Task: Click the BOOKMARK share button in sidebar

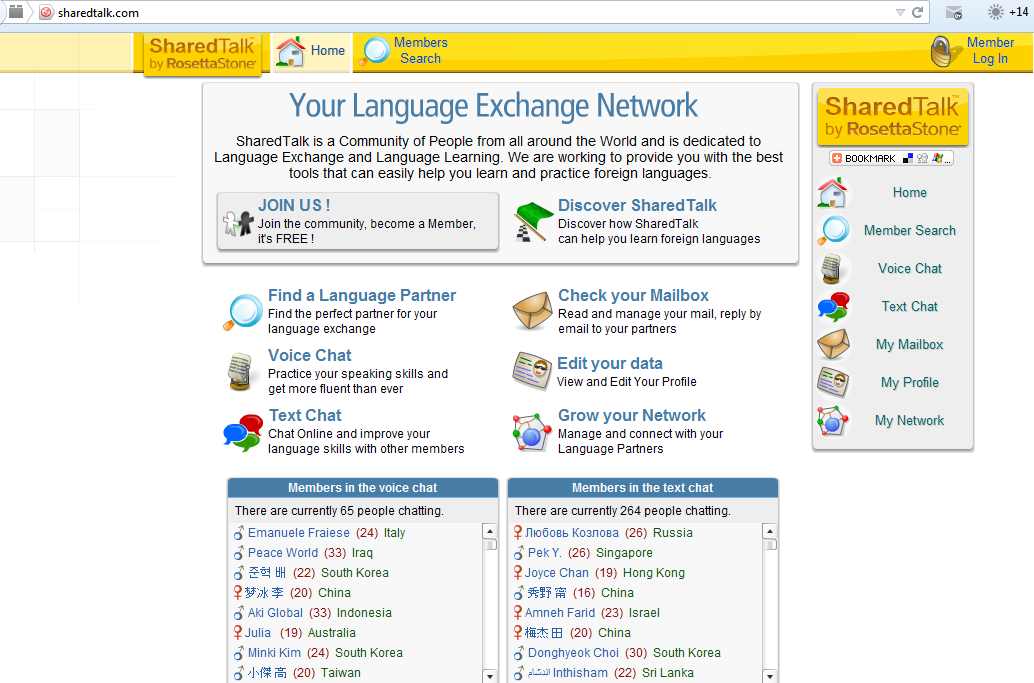Action: 891,158
